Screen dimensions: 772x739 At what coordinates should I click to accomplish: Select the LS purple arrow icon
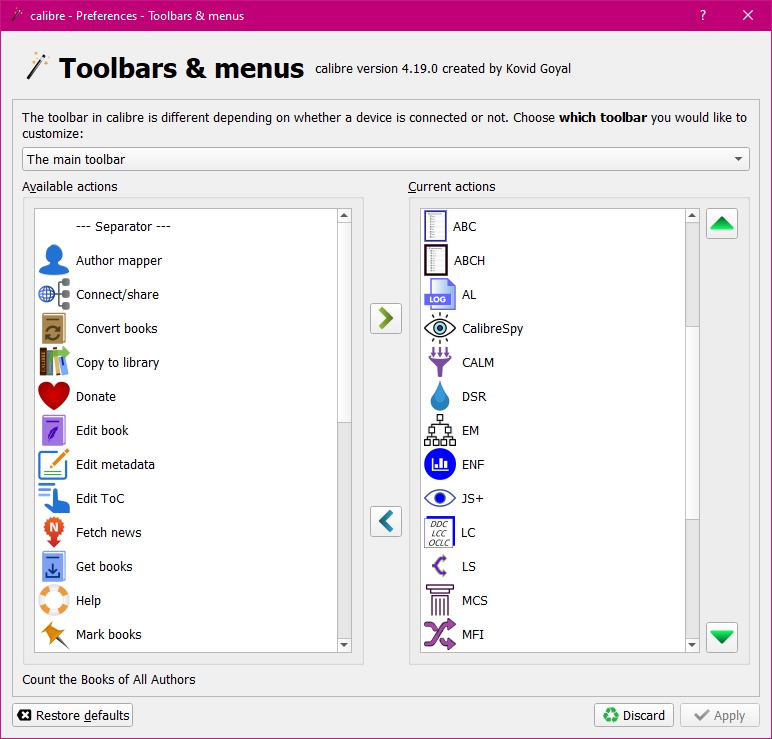click(440, 566)
